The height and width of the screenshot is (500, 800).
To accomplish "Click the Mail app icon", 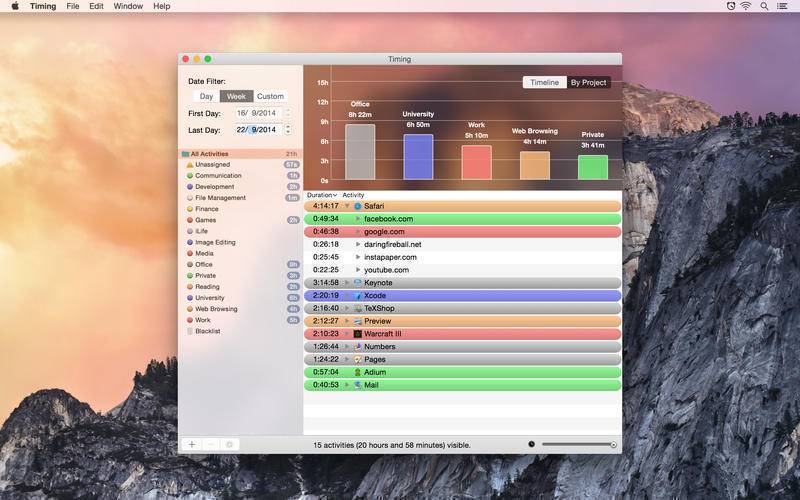I will (358, 385).
